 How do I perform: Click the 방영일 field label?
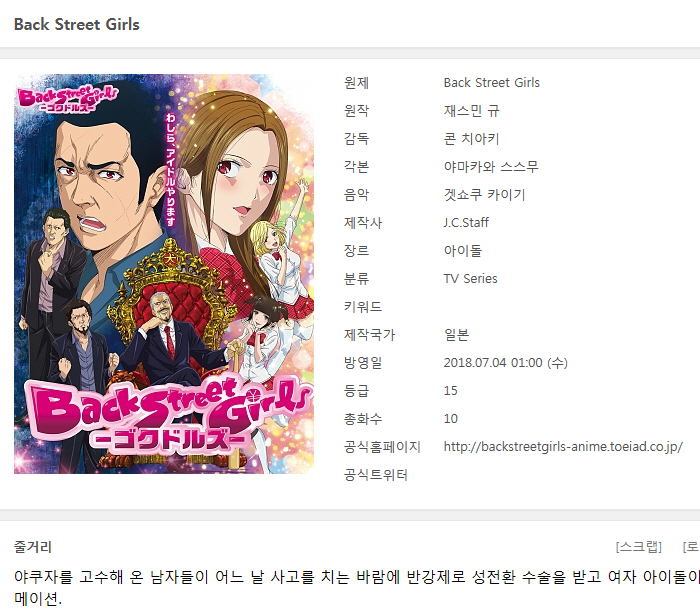[x=363, y=362]
